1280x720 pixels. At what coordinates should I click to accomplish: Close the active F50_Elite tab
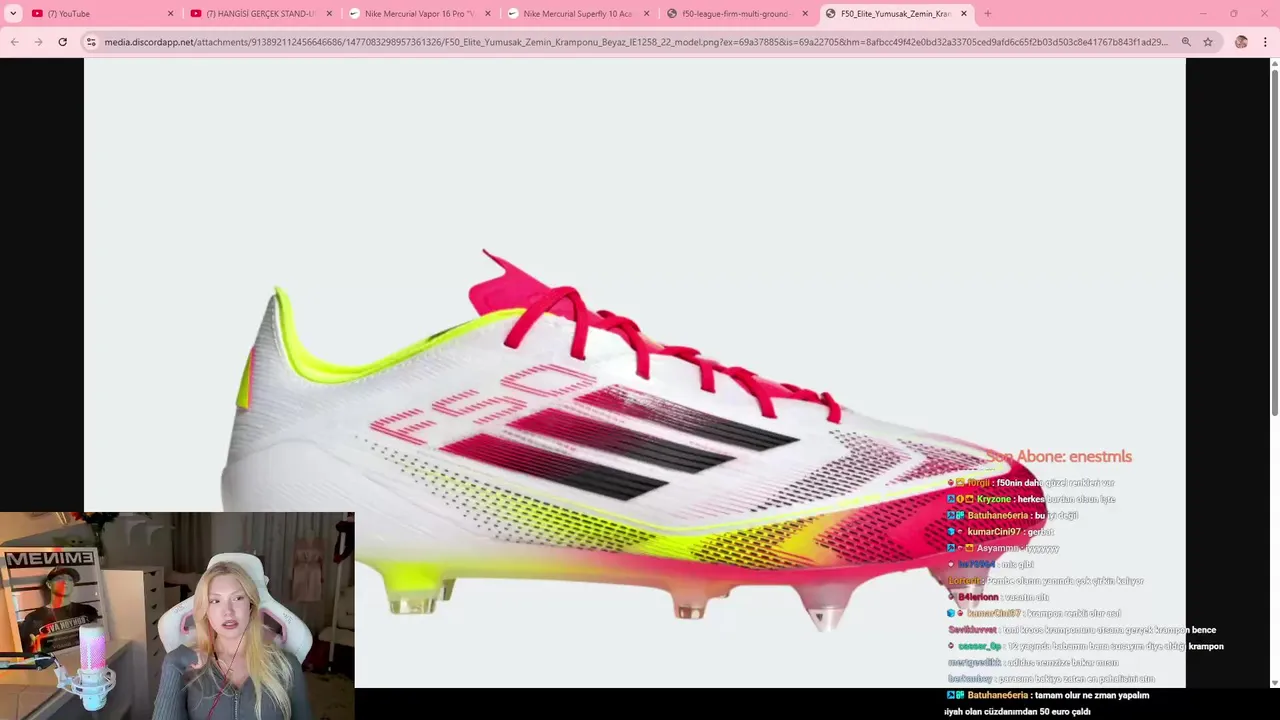click(964, 13)
